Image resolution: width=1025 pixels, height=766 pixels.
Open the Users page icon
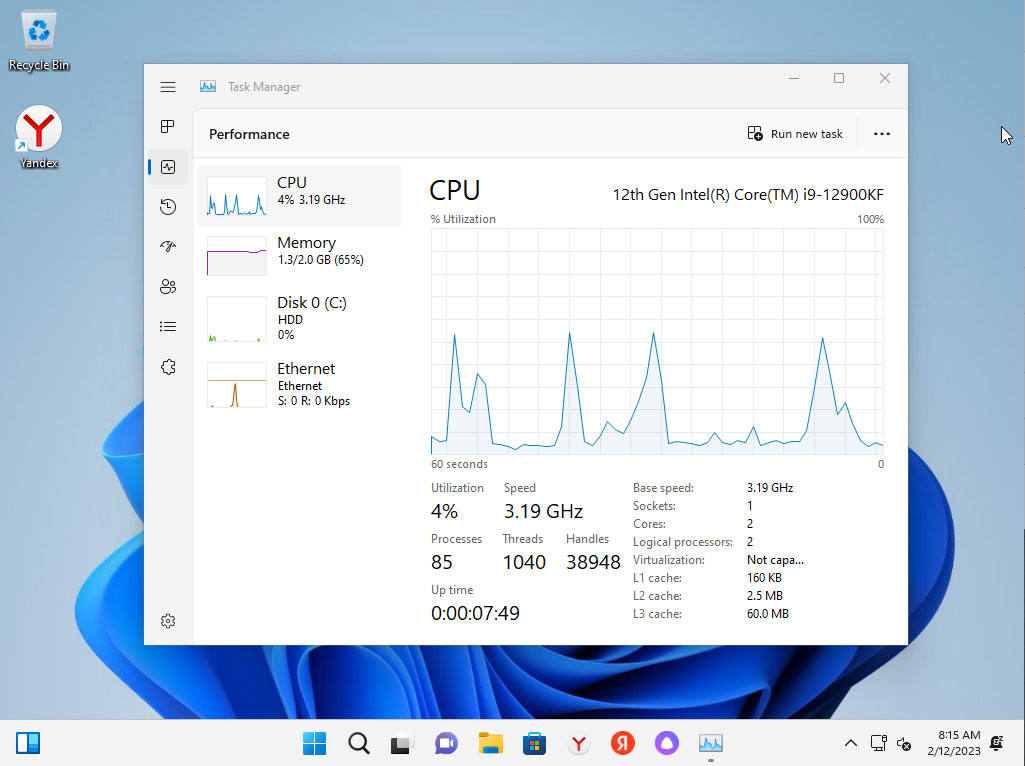pos(168,286)
